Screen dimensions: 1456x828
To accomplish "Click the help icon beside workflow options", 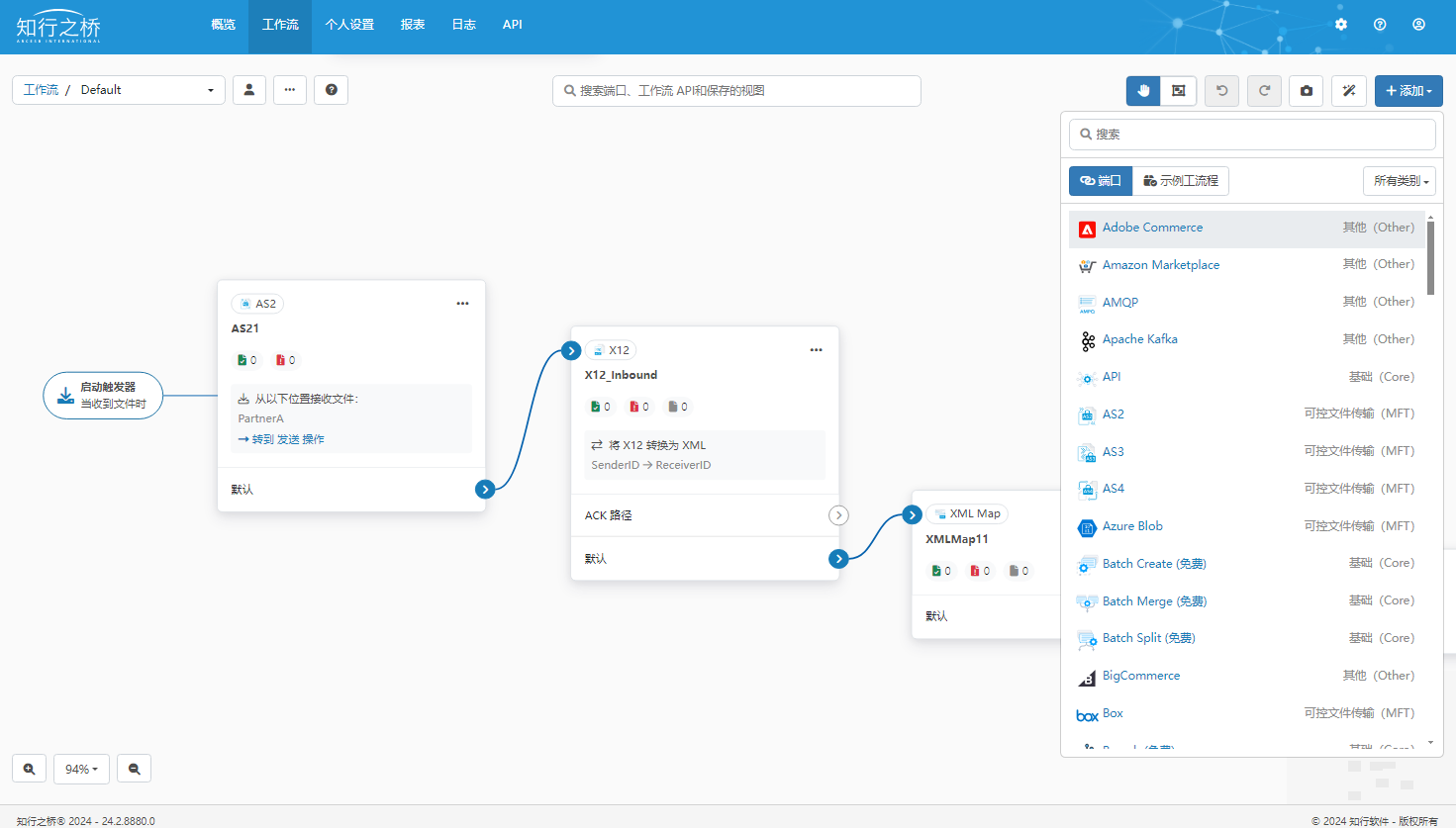I will point(331,90).
